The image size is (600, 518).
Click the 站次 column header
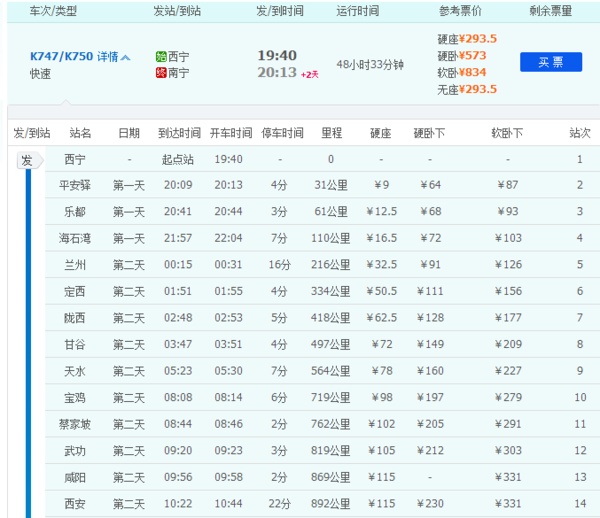(x=580, y=133)
